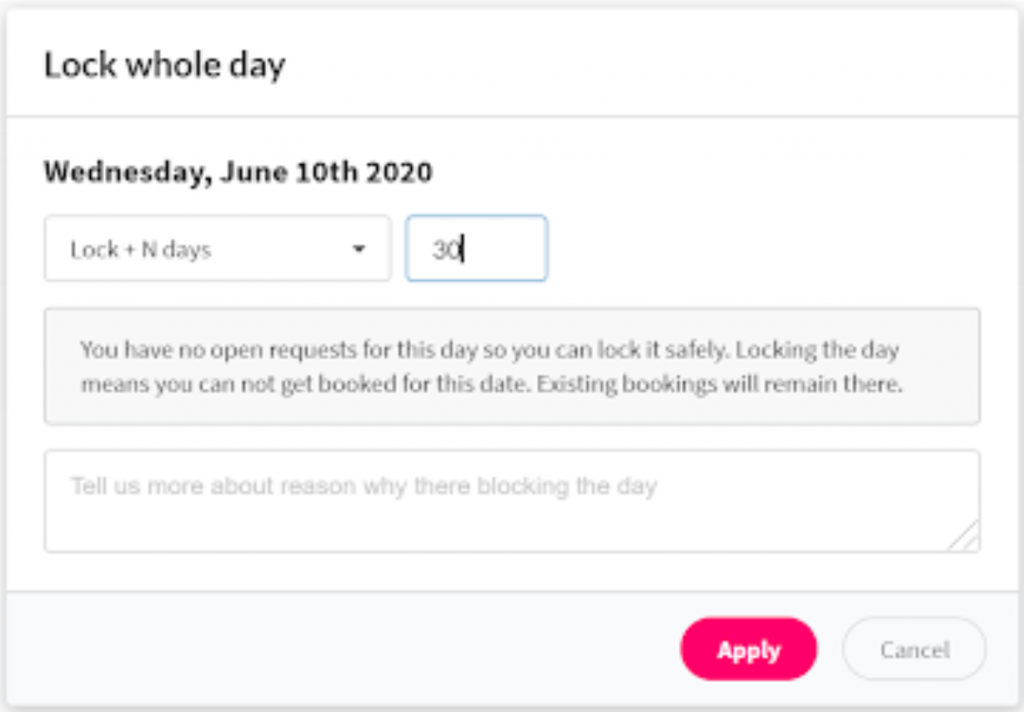The width and height of the screenshot is (1024, 712).
Task: Click the text area resize handle
Action: click(x=968, y=540)
